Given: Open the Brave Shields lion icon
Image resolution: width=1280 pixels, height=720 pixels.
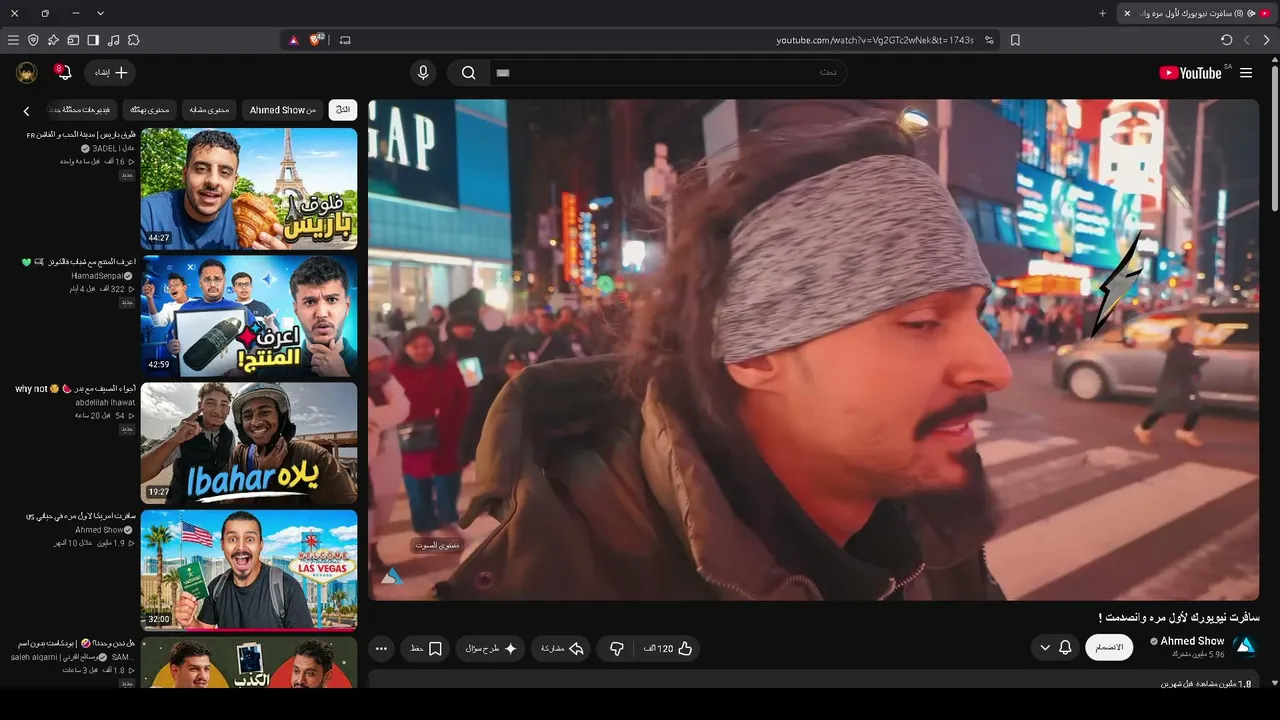Looking at the screenshot, I should click(x=318, y=40).
